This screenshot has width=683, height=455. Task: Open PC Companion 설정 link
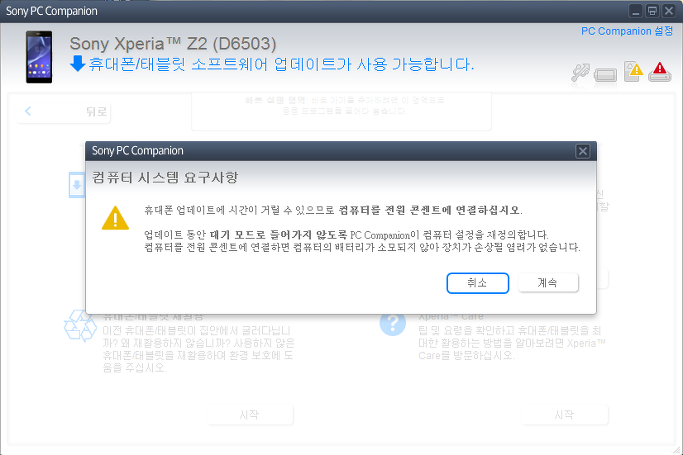[x=627, y=31]
